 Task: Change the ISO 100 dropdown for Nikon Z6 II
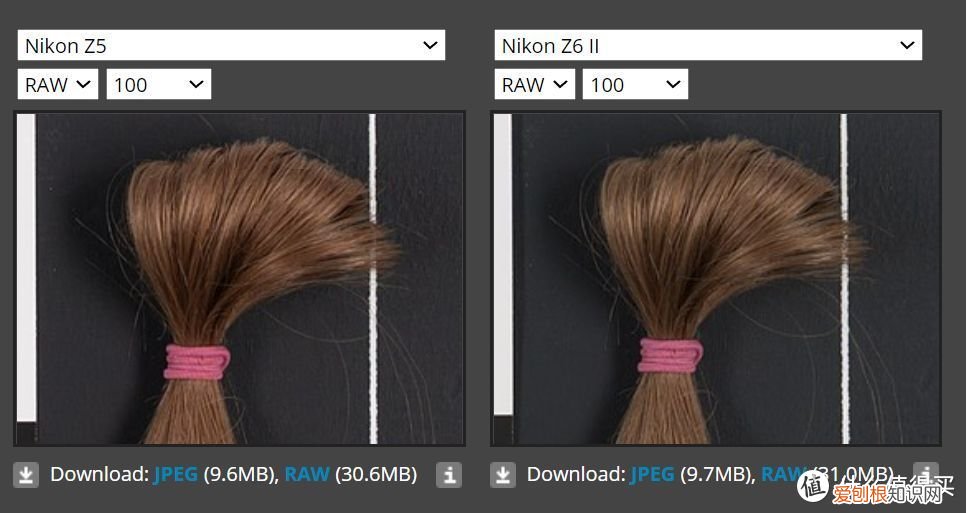[635, 84]
